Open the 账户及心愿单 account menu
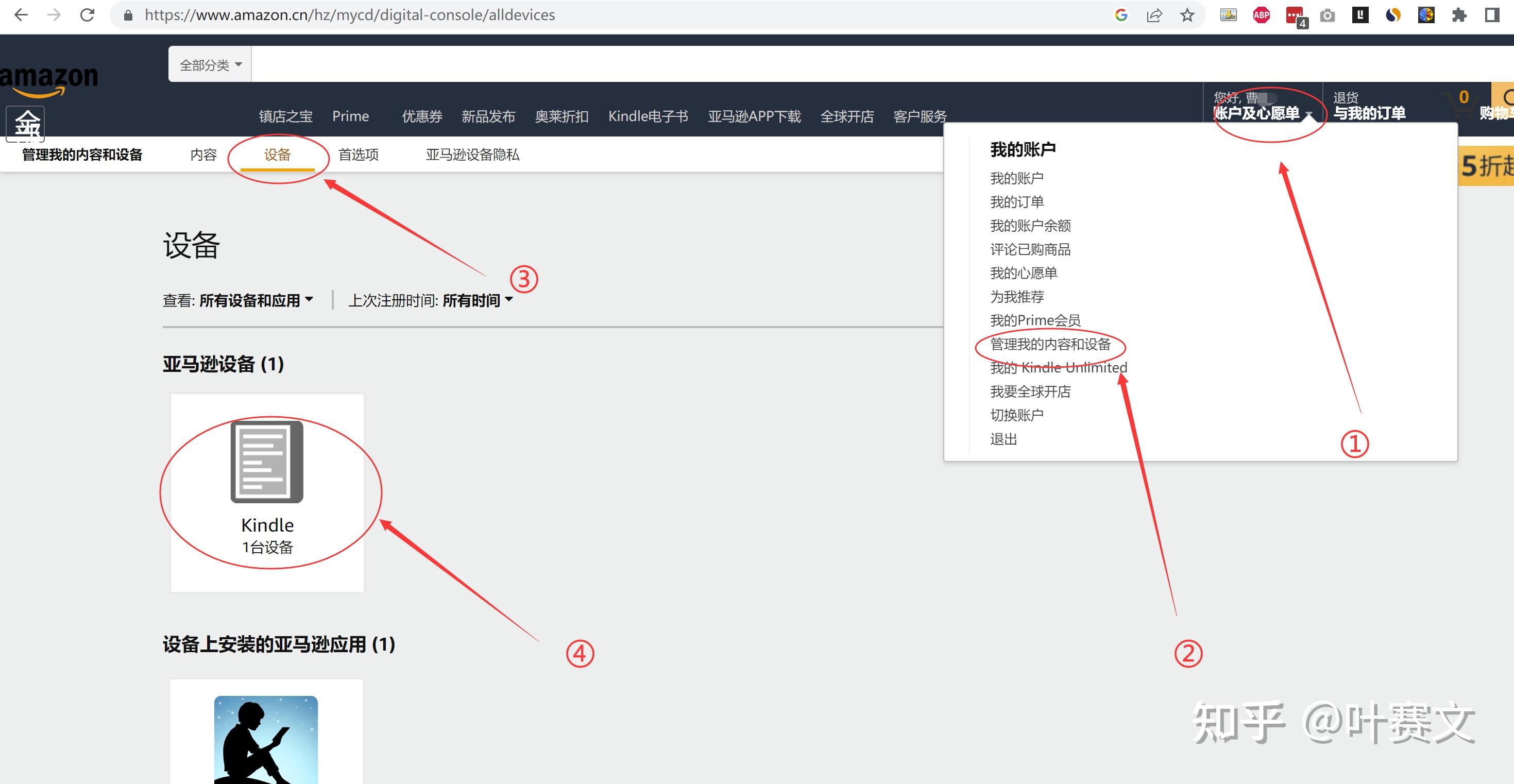Viewport: 1514px width, 784px height. [1260, 112]
